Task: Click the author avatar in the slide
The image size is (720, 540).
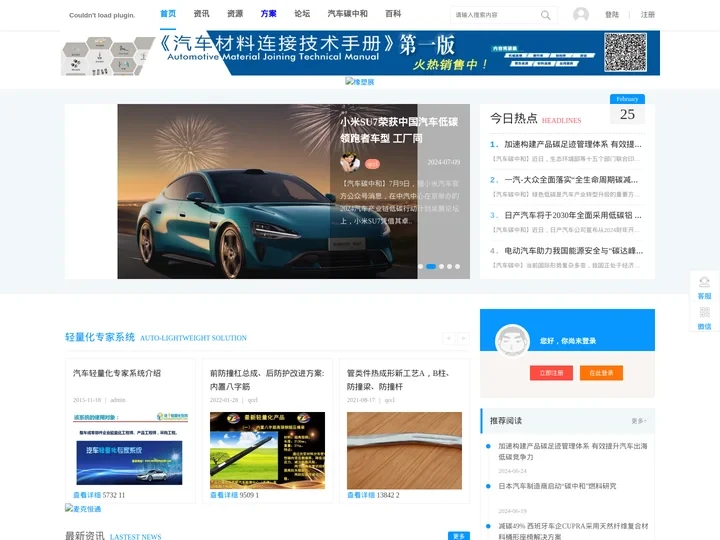Action: click(350, 163)
